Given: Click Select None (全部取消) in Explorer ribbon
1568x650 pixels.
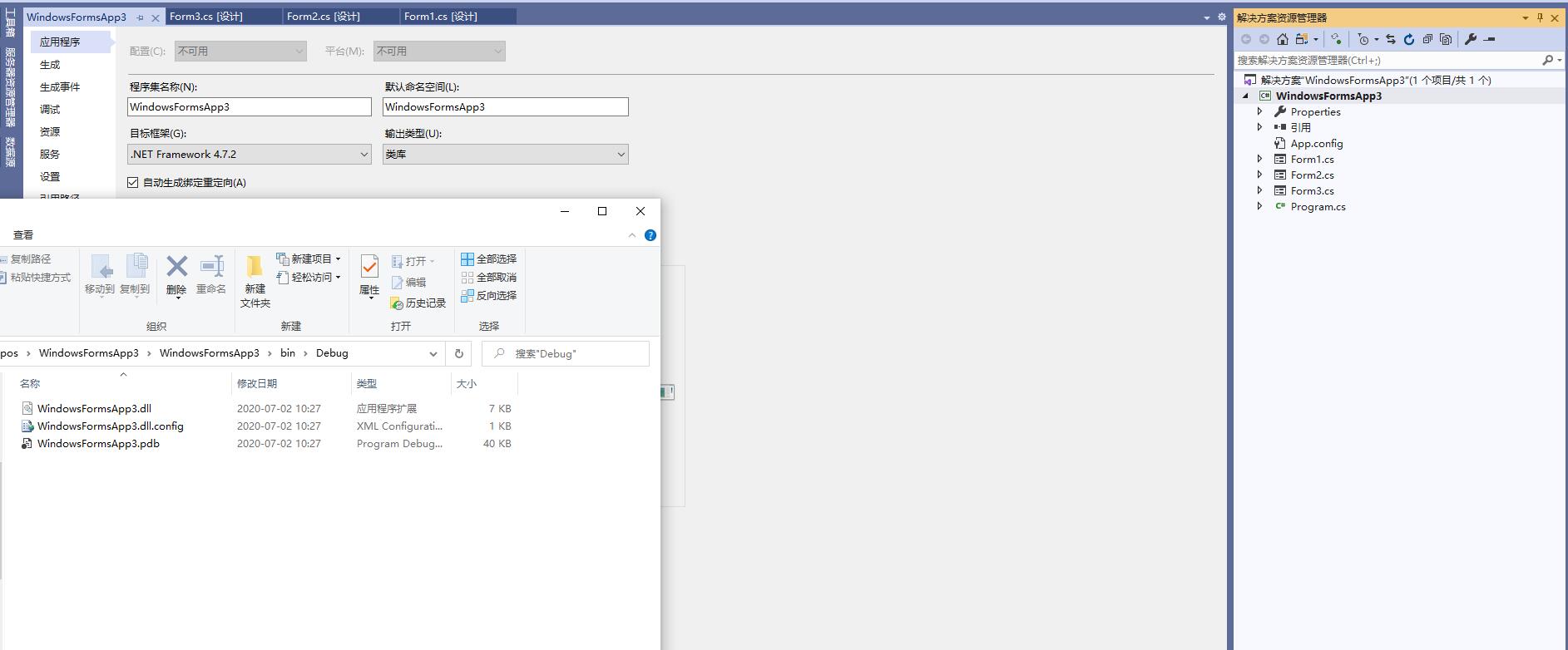Looking at the screenshot, I should click(x=489, y=277).
